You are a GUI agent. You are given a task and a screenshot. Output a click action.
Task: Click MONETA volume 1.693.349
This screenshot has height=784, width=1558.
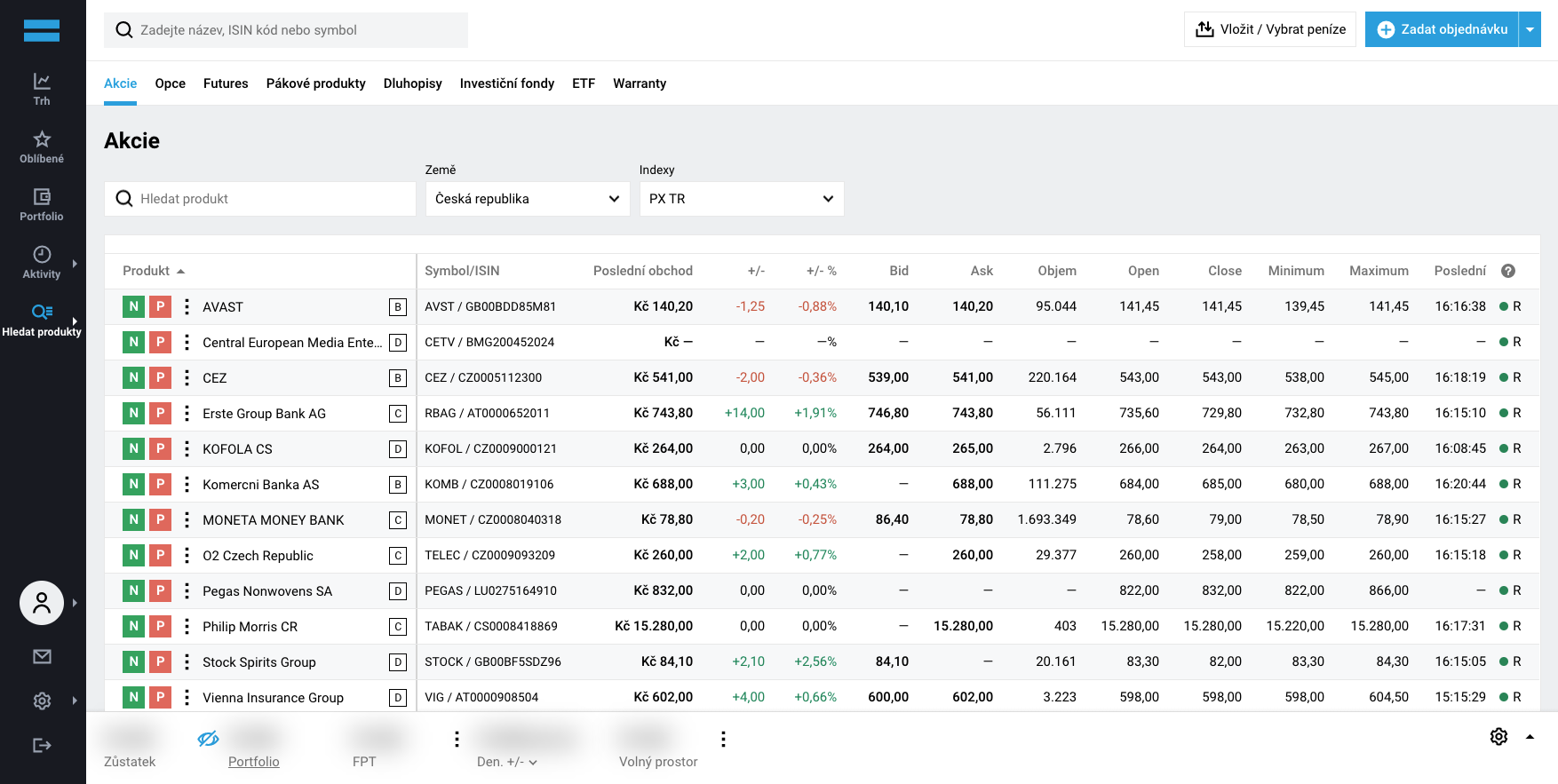coord(1047,519)
